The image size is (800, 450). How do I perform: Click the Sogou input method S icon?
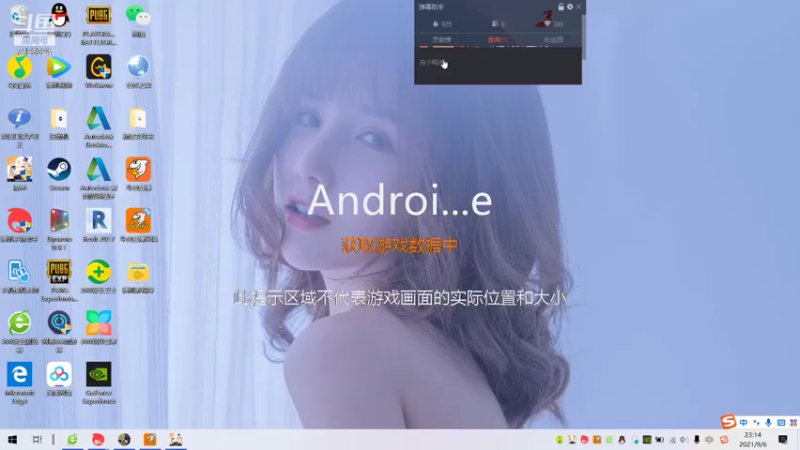pos(729,421)
